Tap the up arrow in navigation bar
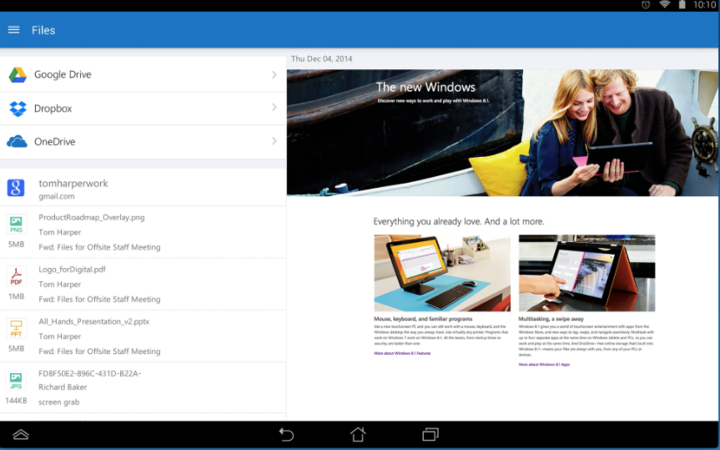Image resolution: width=720 pixels, height=450 pixels. [x=21, y=434]
